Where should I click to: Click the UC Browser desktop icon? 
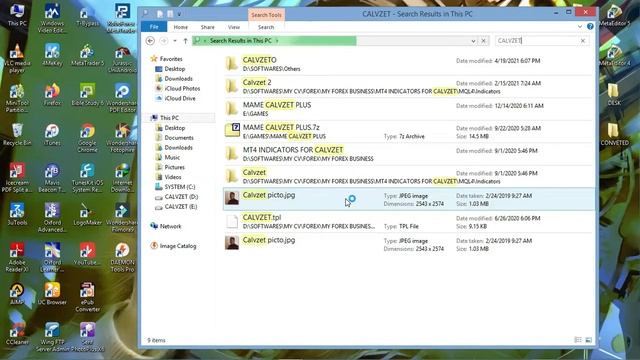(52, 294)
